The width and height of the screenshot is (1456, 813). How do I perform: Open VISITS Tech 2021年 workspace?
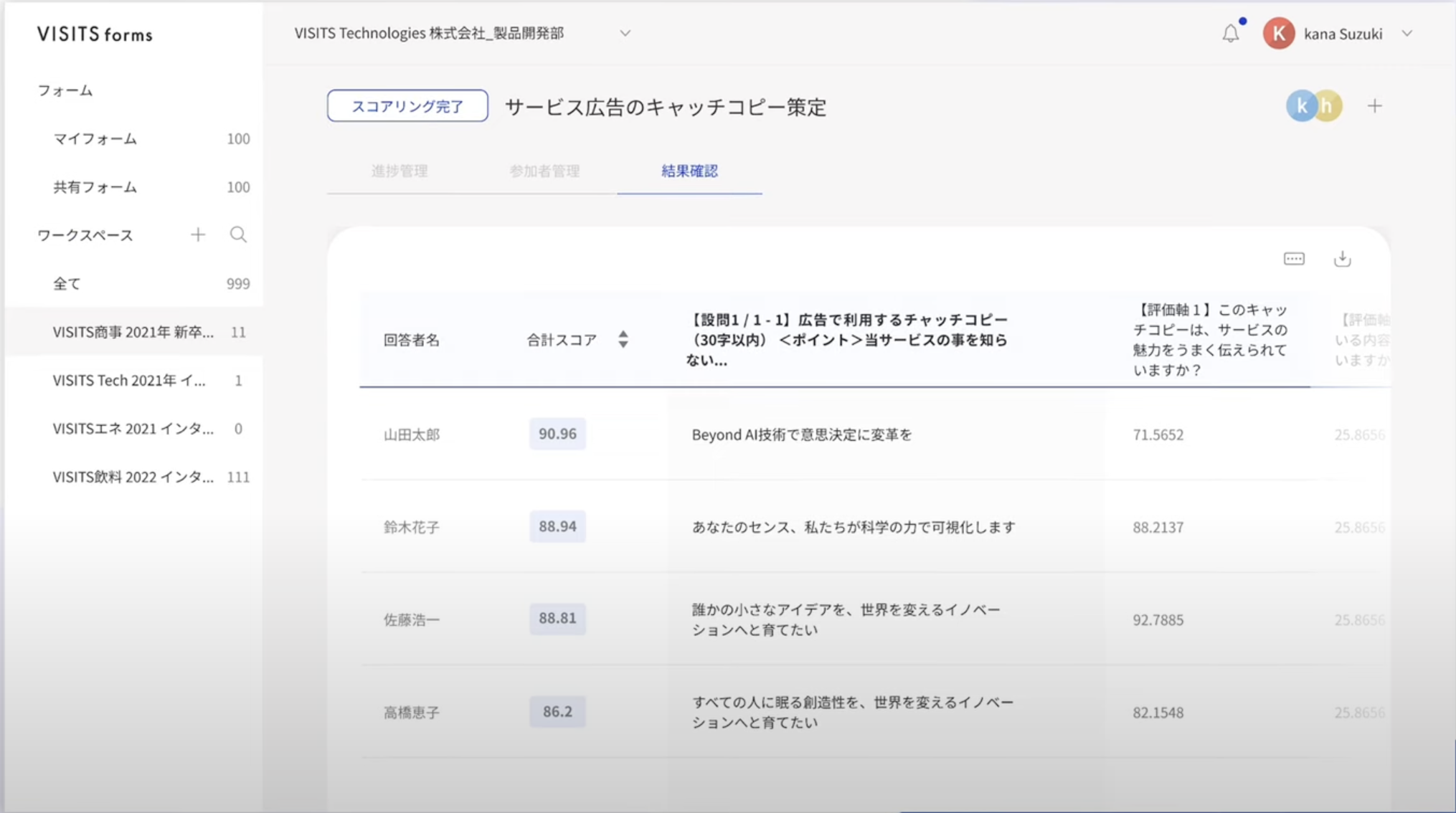[134, 381]
